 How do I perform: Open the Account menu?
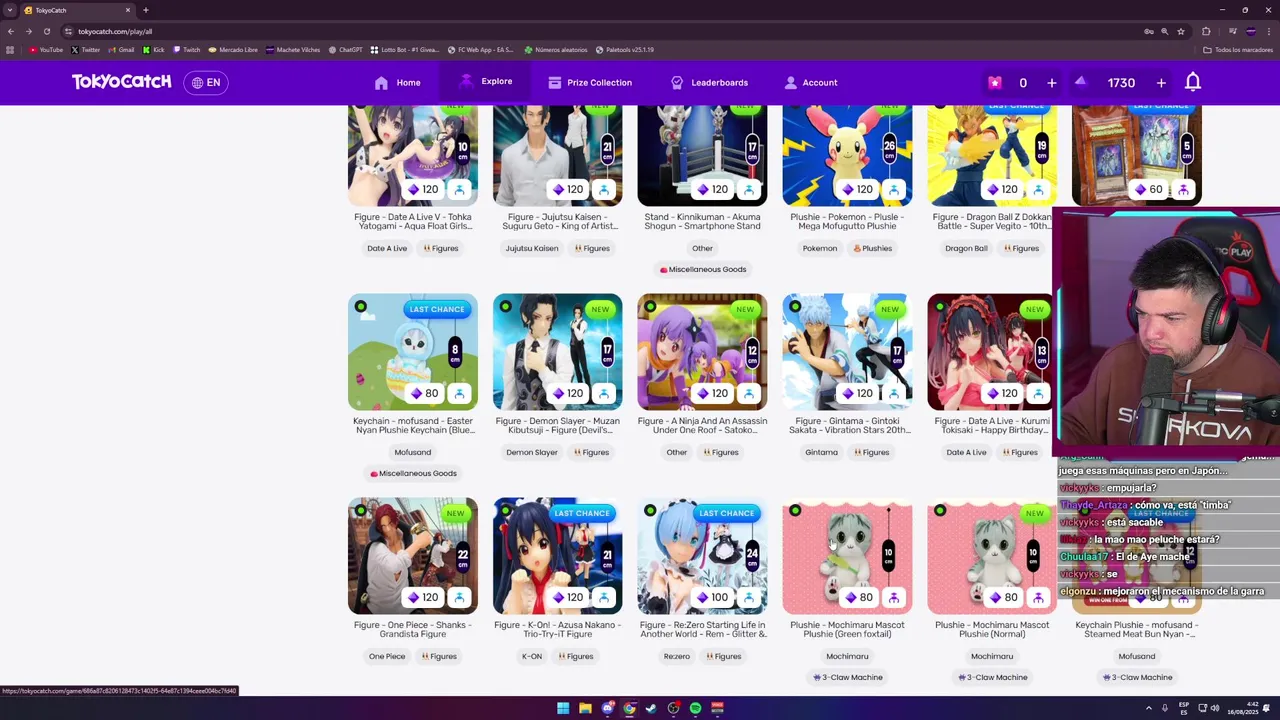810,83
